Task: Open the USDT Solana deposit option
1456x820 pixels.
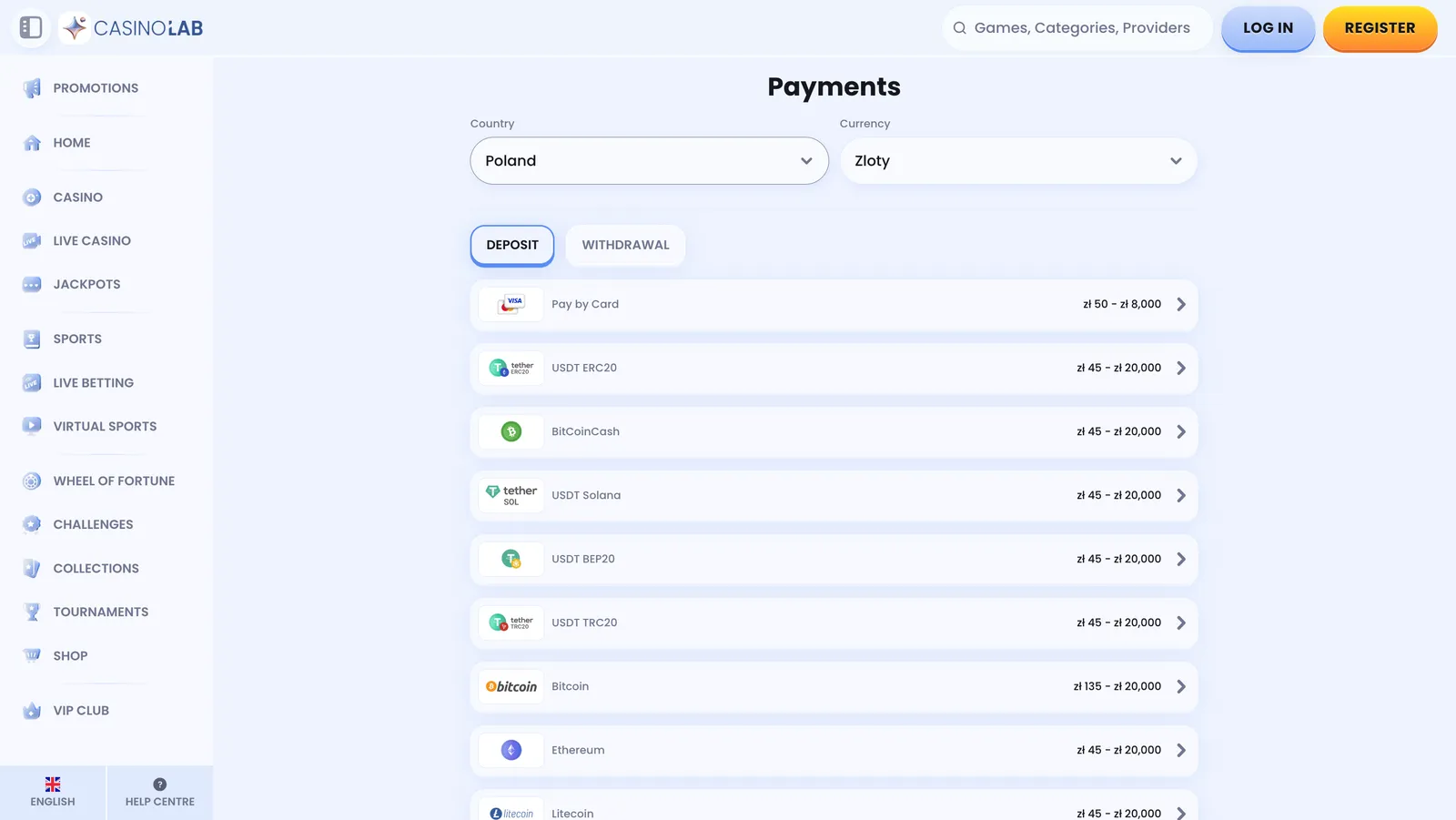Action: click(x=834, y=496)
